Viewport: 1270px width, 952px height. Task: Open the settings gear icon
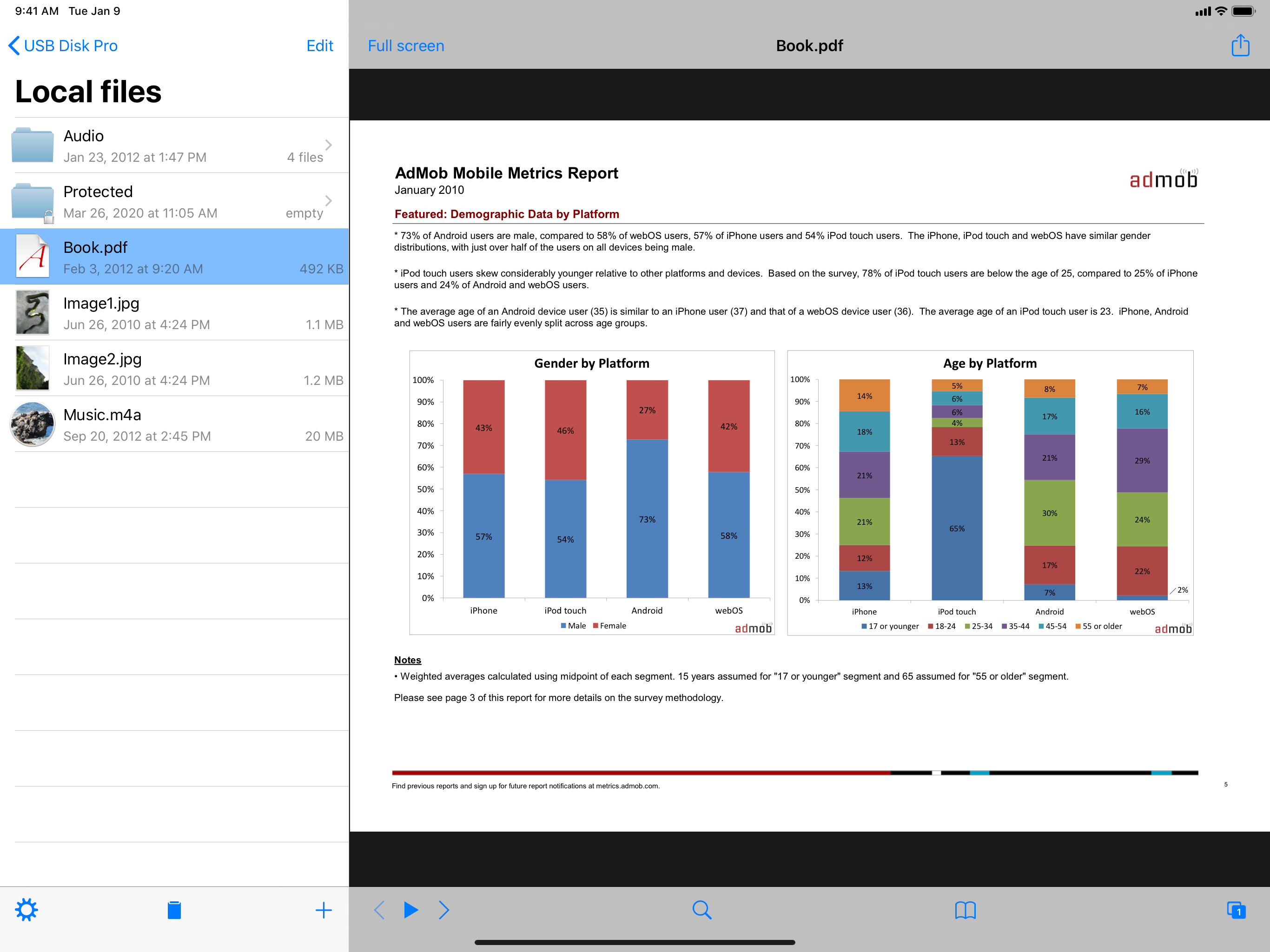point(26,910)
